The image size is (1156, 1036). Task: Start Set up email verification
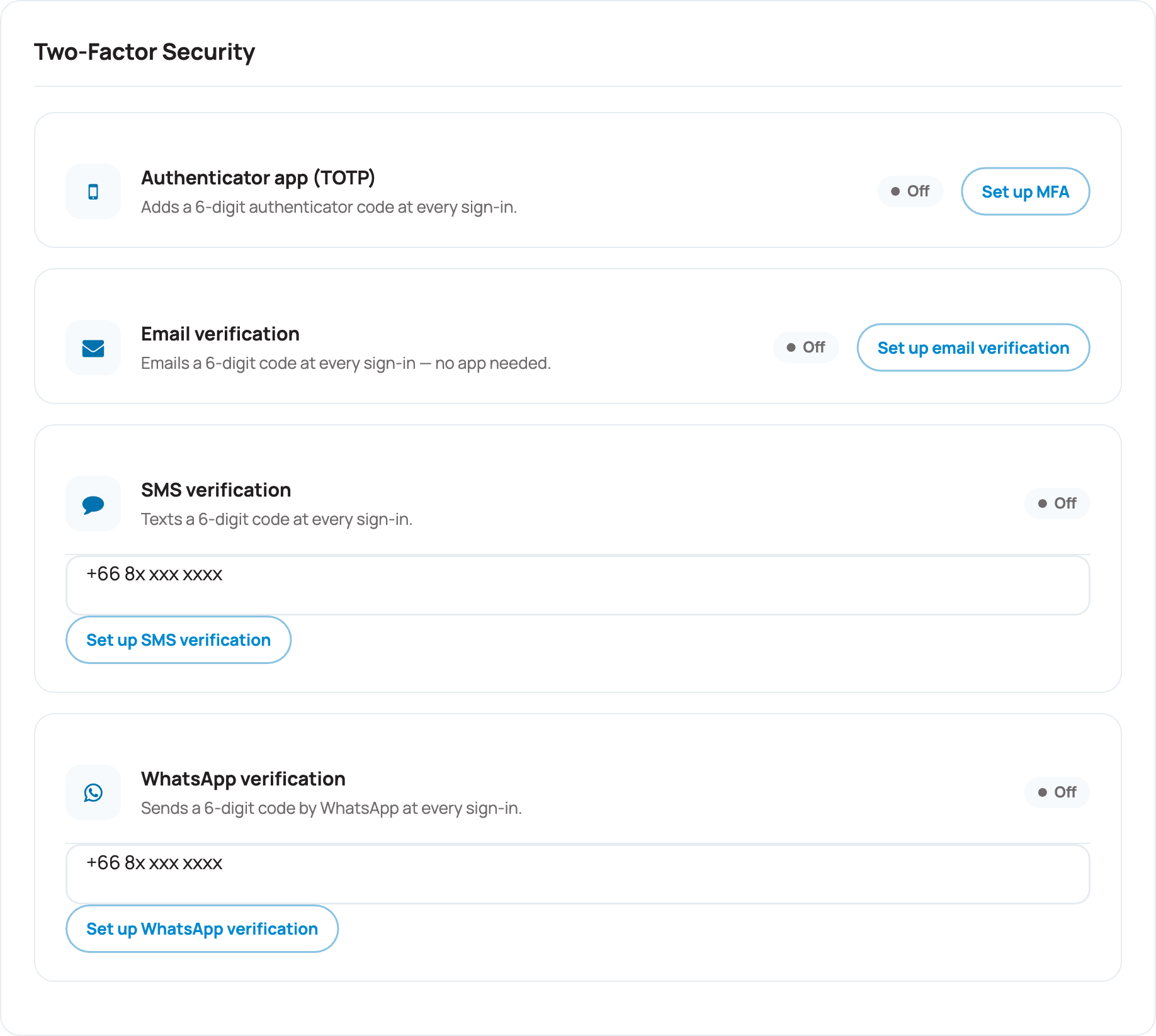click(973, 347)
